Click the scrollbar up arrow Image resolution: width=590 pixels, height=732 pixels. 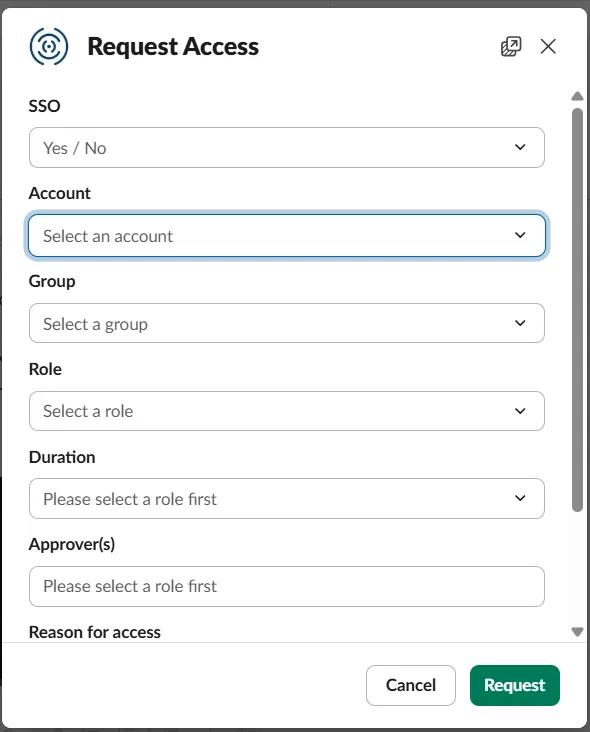(x=577, y=96)
